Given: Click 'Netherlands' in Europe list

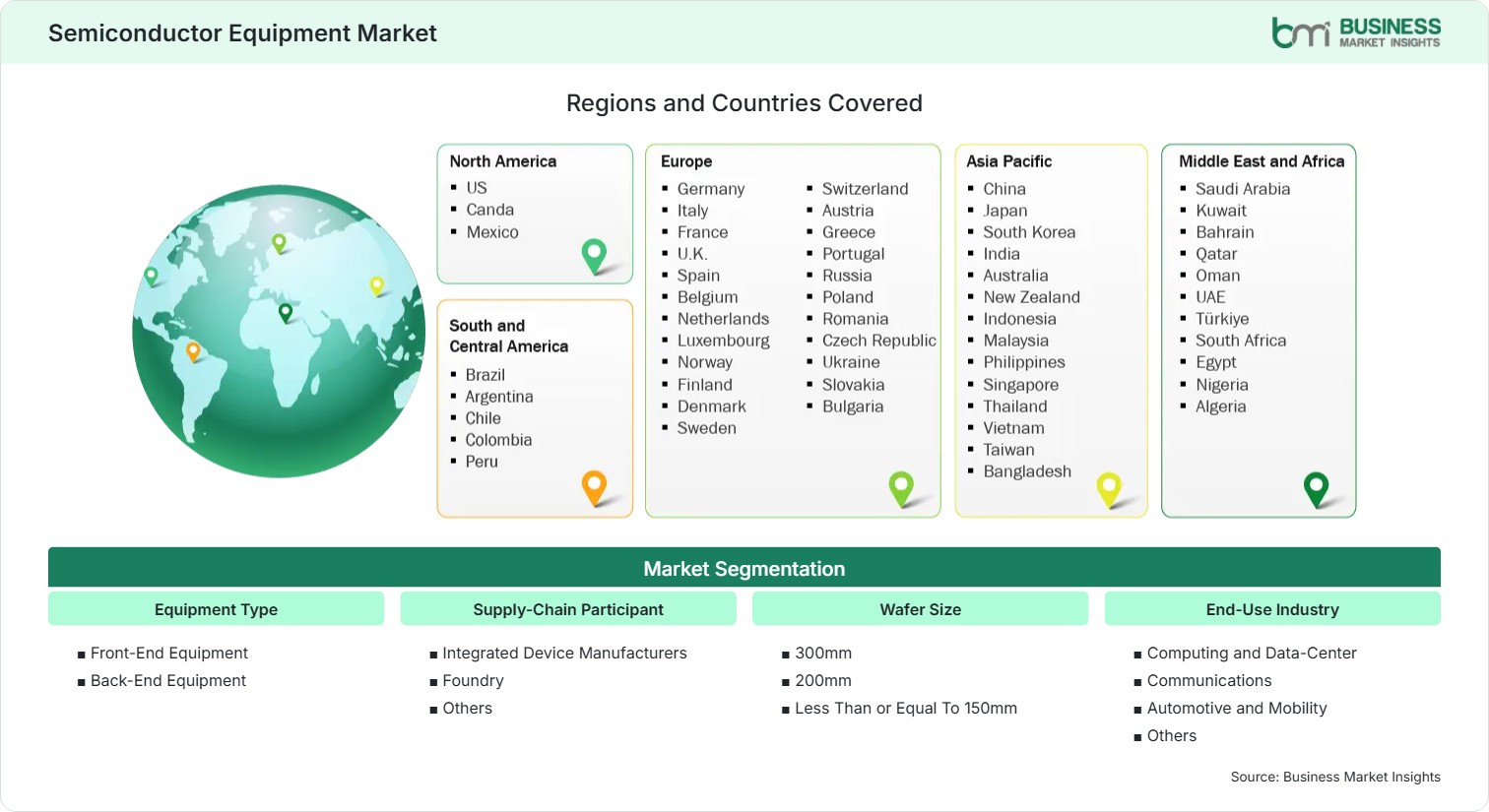Looking at the screenshot, I should pos(724,319).
